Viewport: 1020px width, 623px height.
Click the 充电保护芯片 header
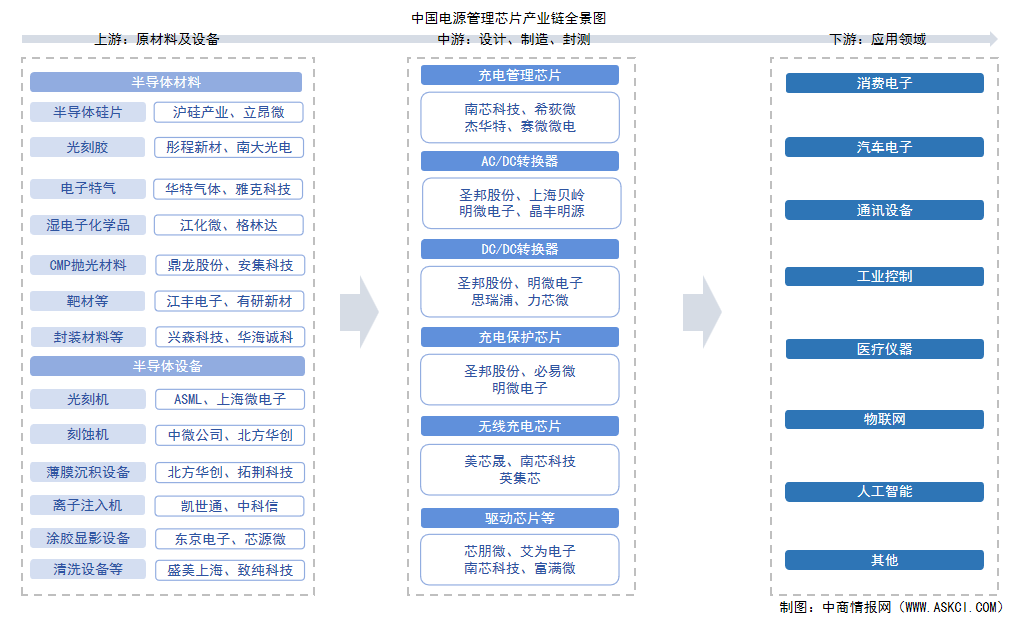(x=520, y=337)
